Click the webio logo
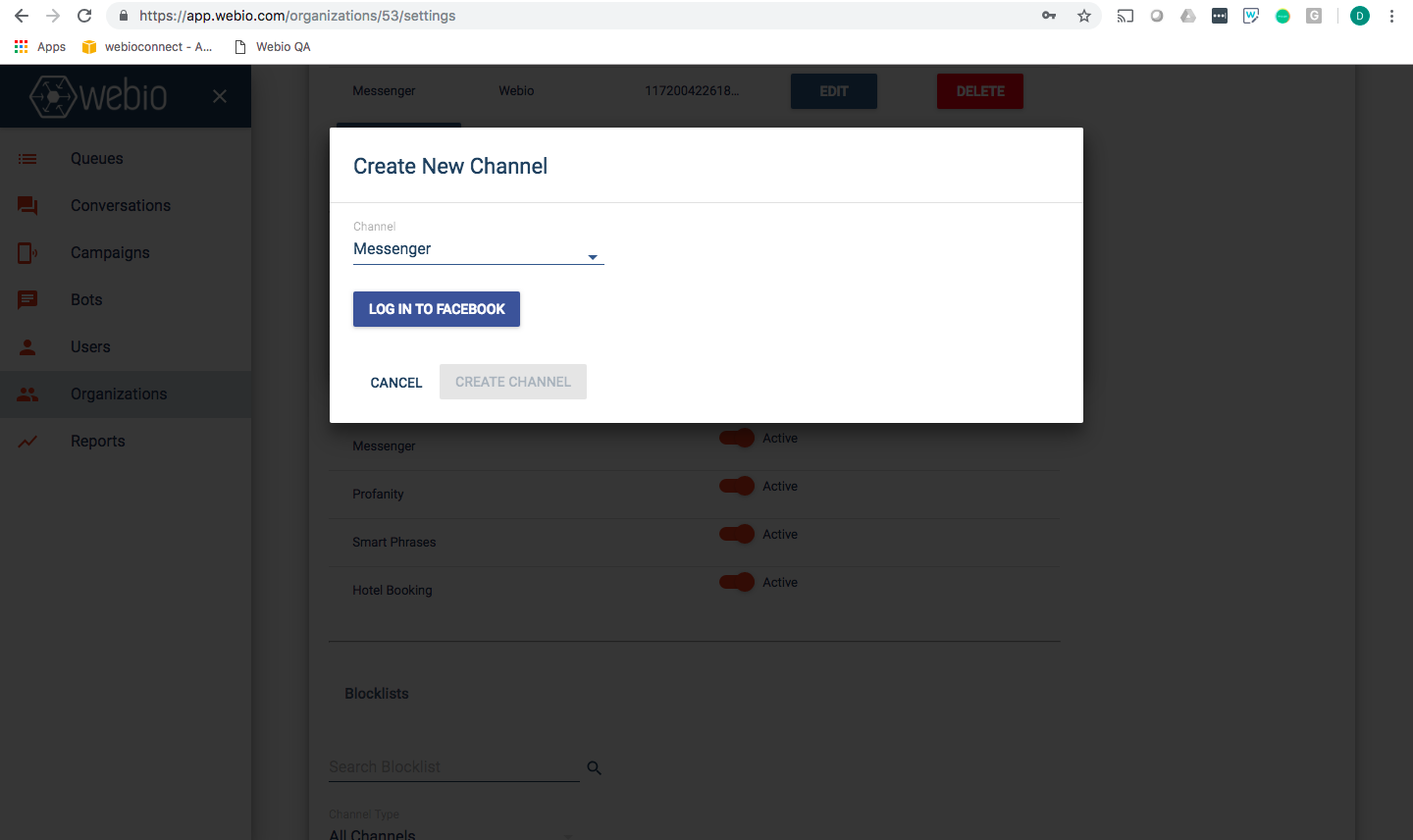This screenshot has width=1413, height=840. point(98,96)
